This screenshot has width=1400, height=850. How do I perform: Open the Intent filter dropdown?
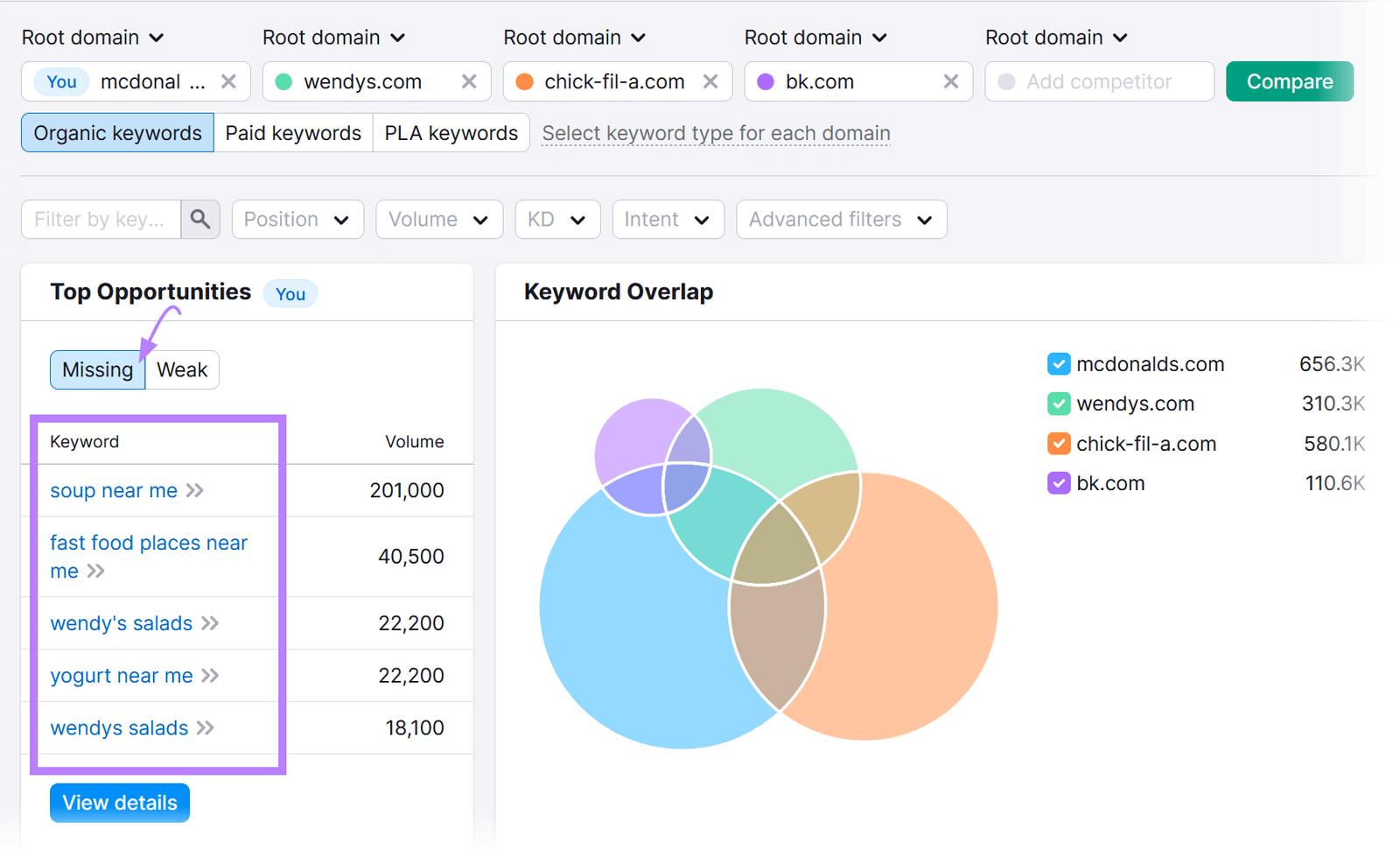point(668,219)
